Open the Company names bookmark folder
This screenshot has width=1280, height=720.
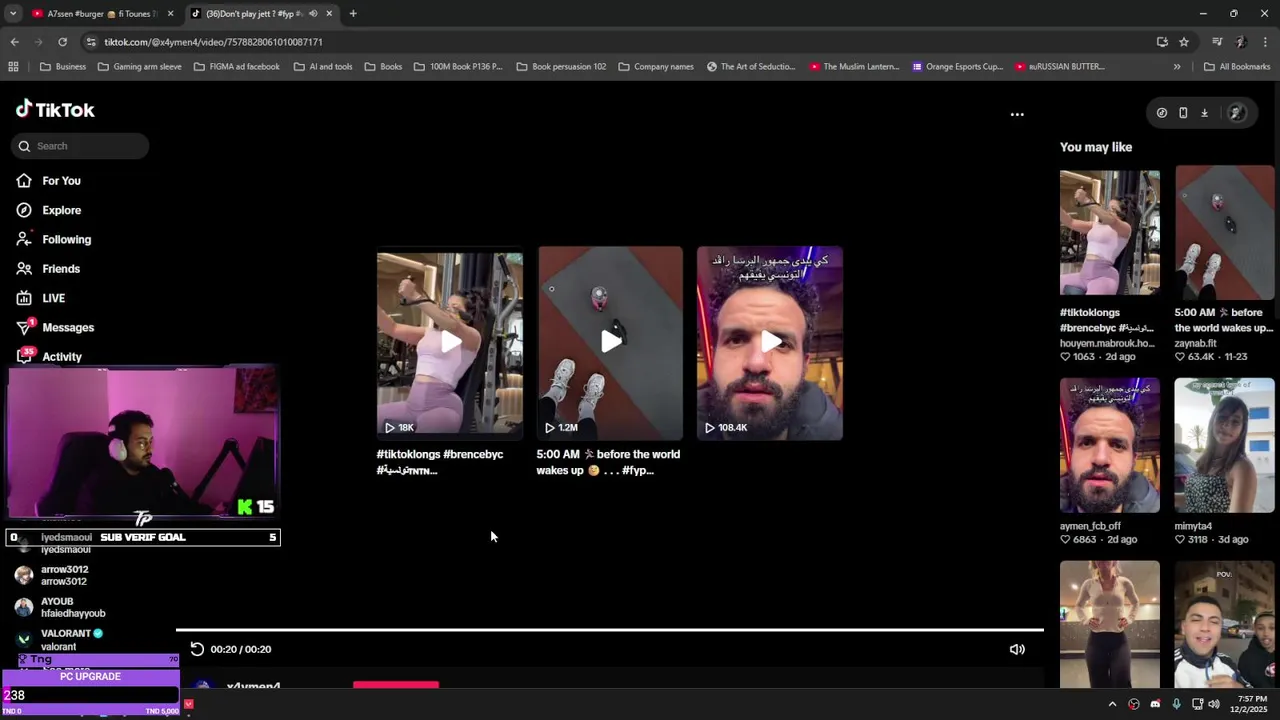tap(655, 67)
